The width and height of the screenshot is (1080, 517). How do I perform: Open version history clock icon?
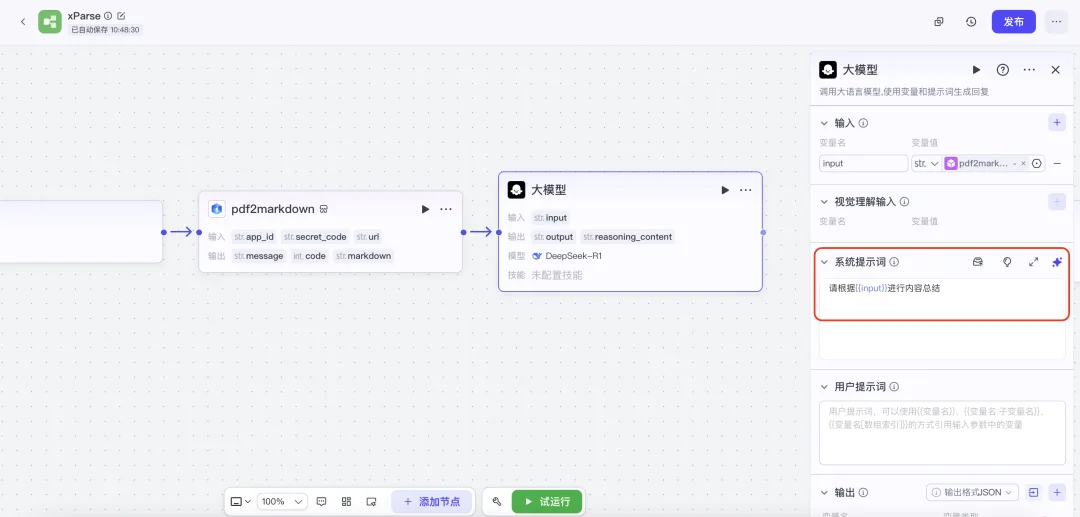click(x=971, y=22)
